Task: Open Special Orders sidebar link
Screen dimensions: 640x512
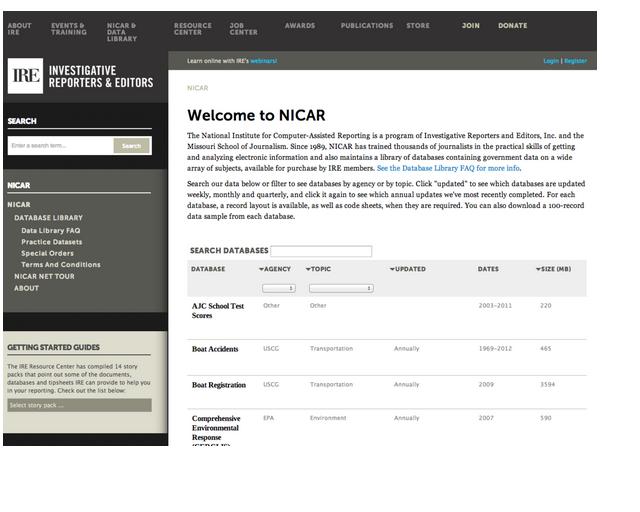Action: [47, 253]
